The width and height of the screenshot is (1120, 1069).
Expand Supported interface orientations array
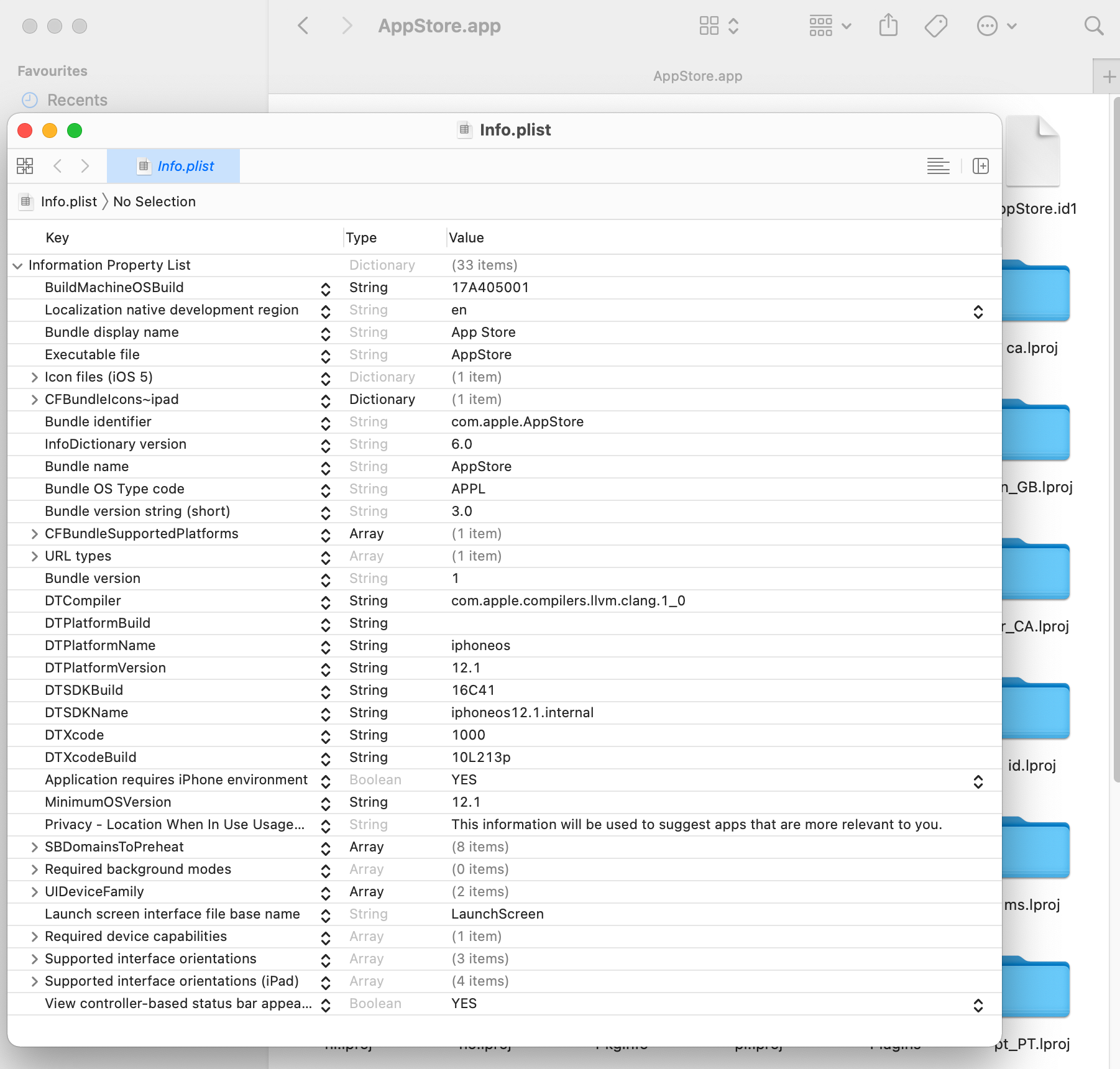(x=35, y=959)
